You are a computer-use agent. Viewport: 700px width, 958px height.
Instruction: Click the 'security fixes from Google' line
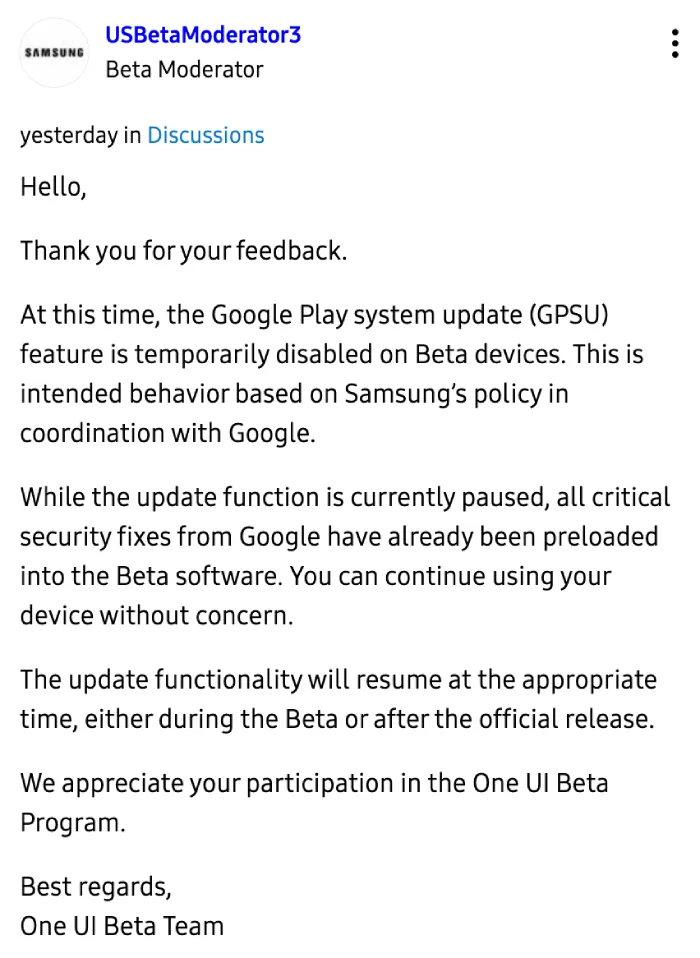click(x=339, y=536)
